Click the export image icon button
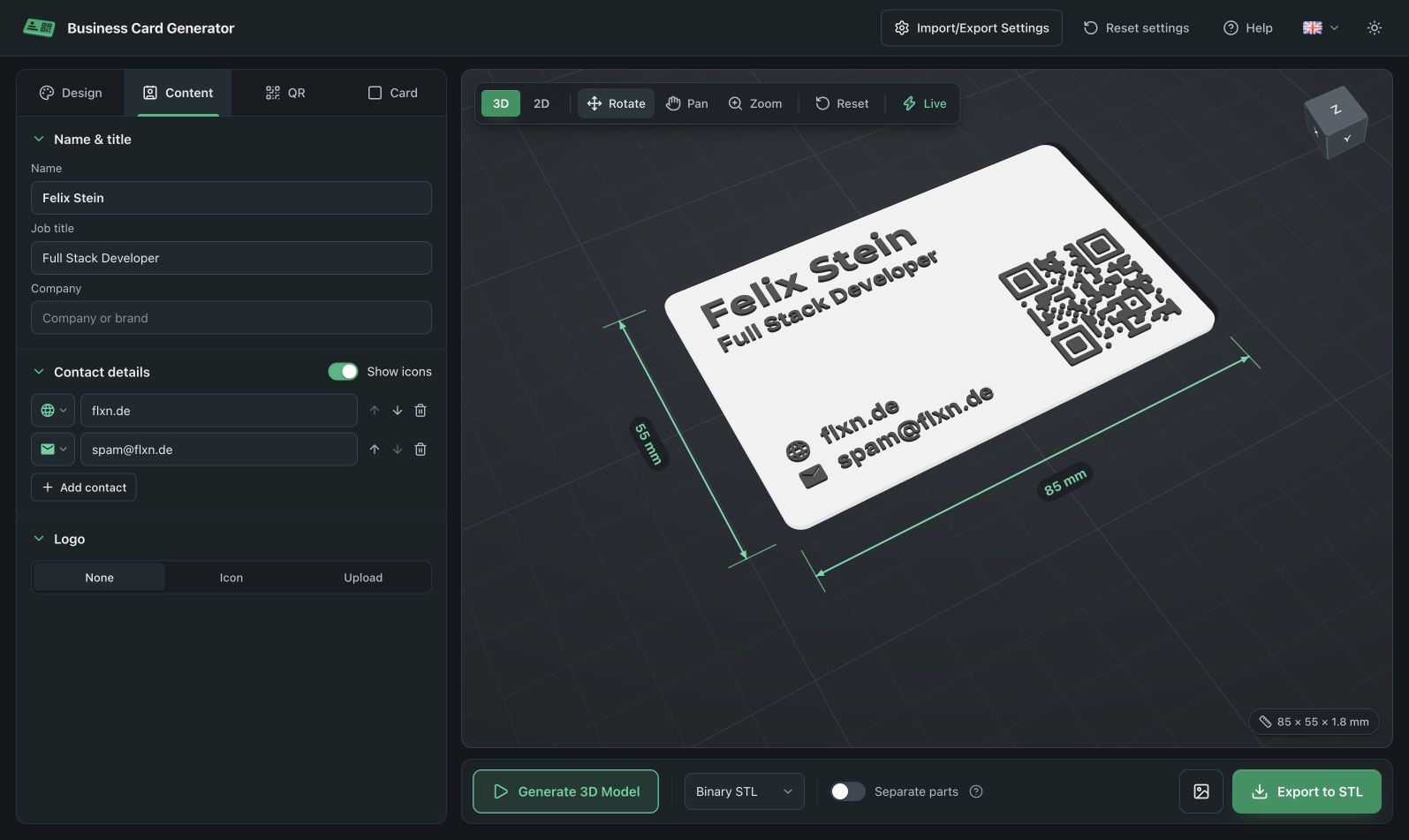 pos(1201,791)
